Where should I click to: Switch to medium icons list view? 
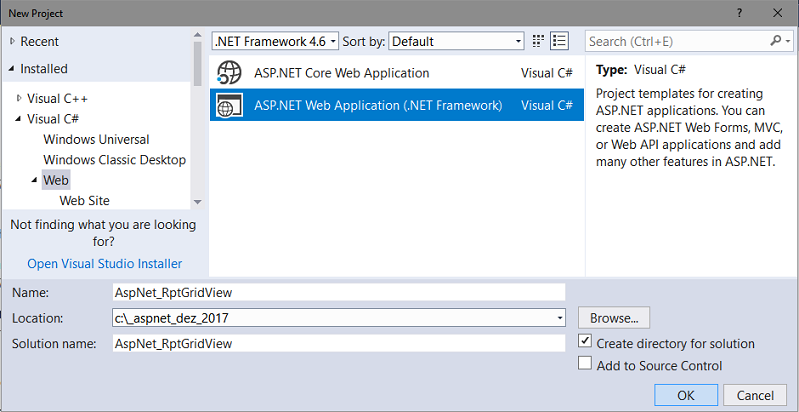(x=560, y=41)
